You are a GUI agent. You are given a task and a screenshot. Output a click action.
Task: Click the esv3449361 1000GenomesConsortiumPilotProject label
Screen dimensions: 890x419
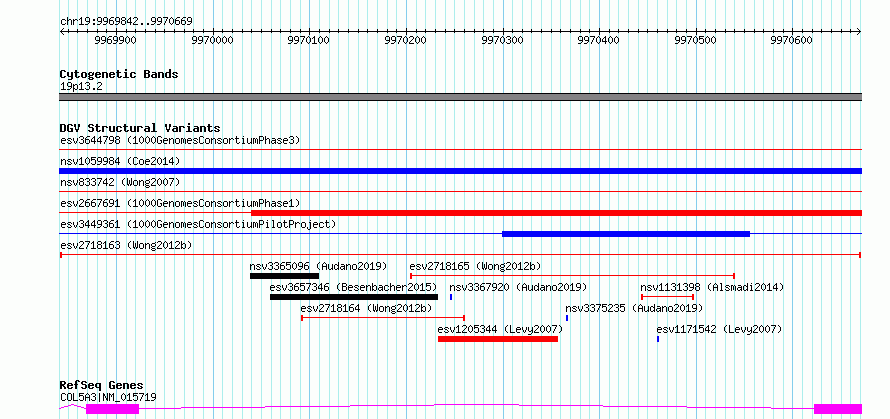pos(198,224)
